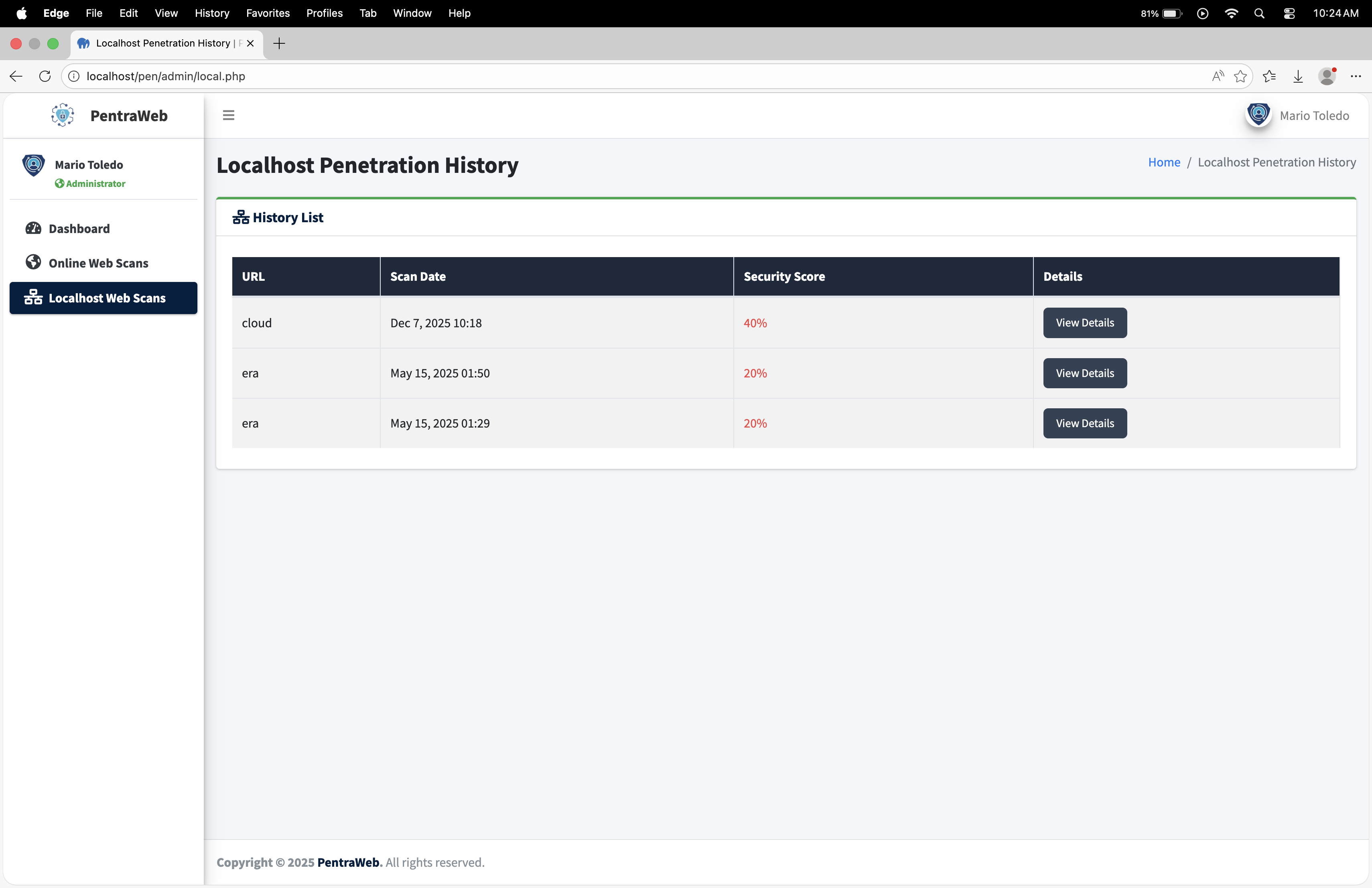Image resolution: width=1372 pixels, height=888 pixels.
Task: Open the browser downloads icon
Action: pyautogui.click(x=1298, y=76)
